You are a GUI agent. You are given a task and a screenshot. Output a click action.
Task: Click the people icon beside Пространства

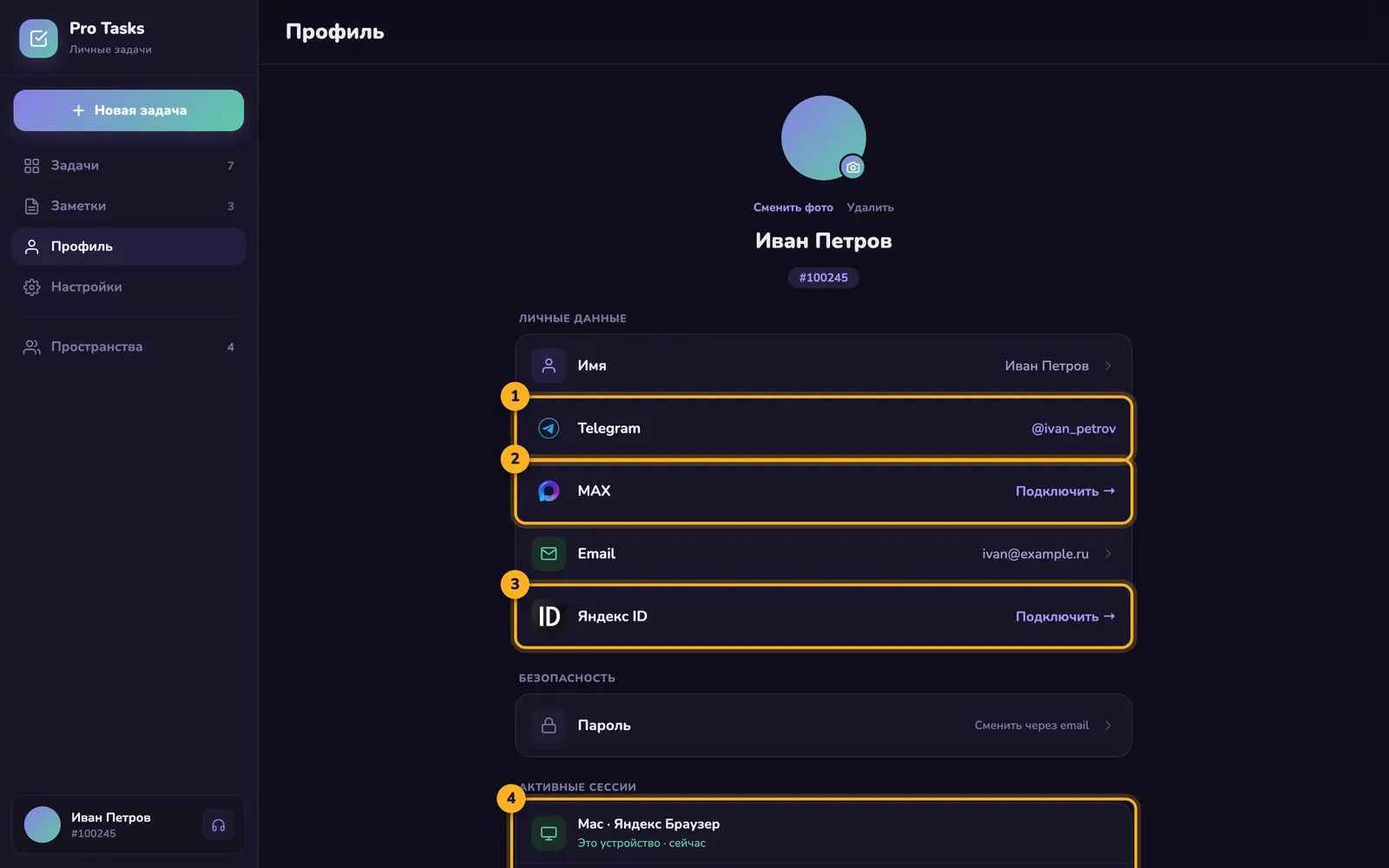click(x=32, y=347)
